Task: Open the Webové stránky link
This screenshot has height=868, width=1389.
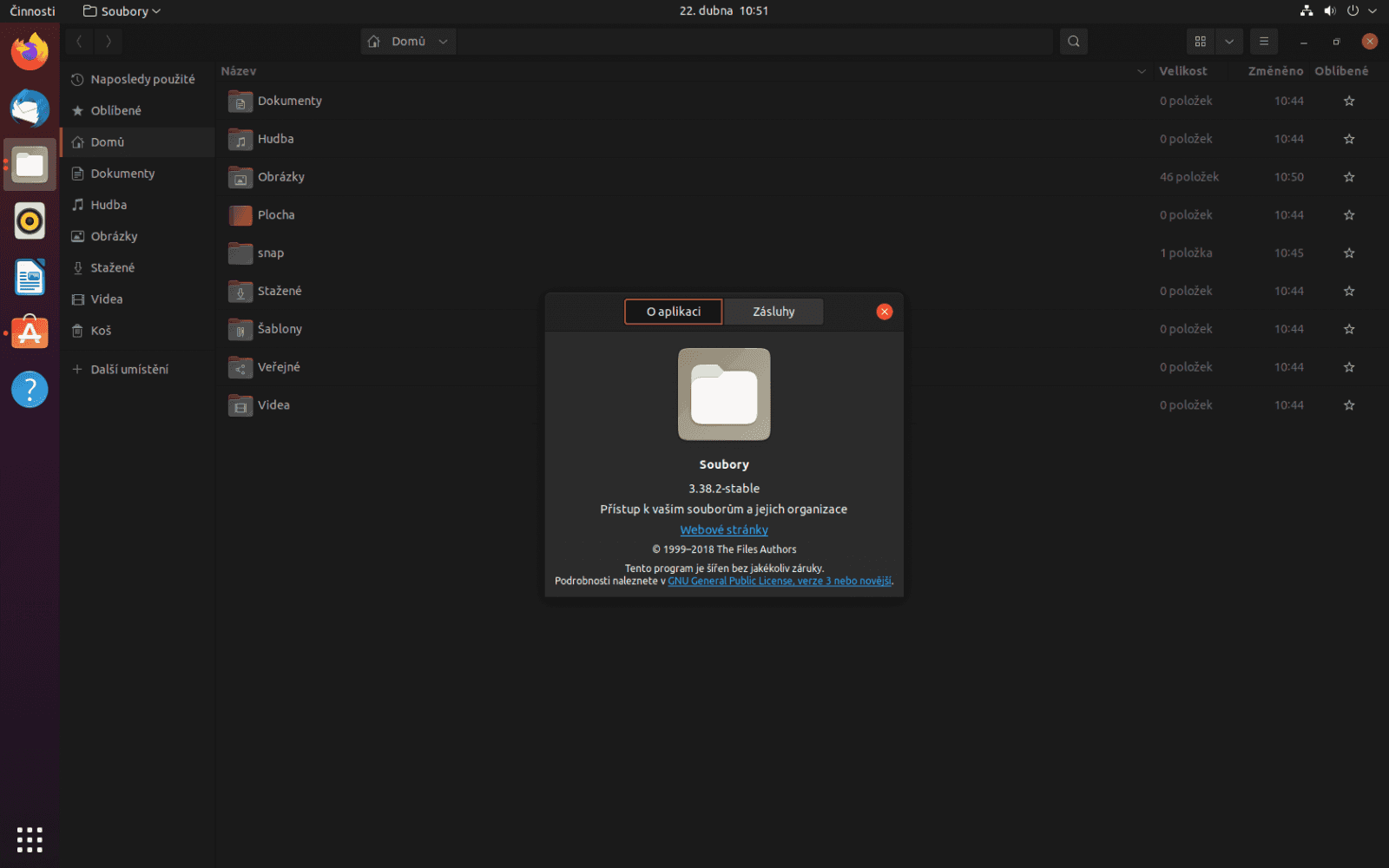Action: [x=724, y=529]
